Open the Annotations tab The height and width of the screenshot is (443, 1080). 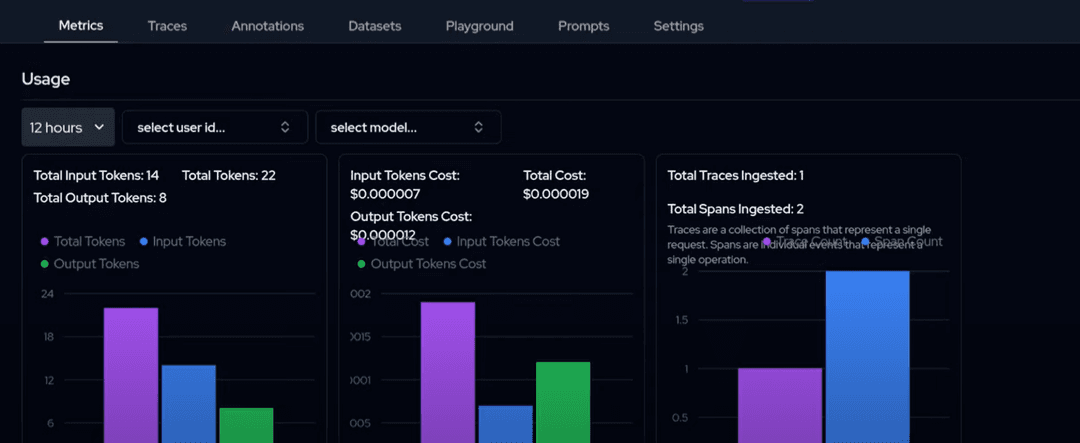[x=267, y=26]
